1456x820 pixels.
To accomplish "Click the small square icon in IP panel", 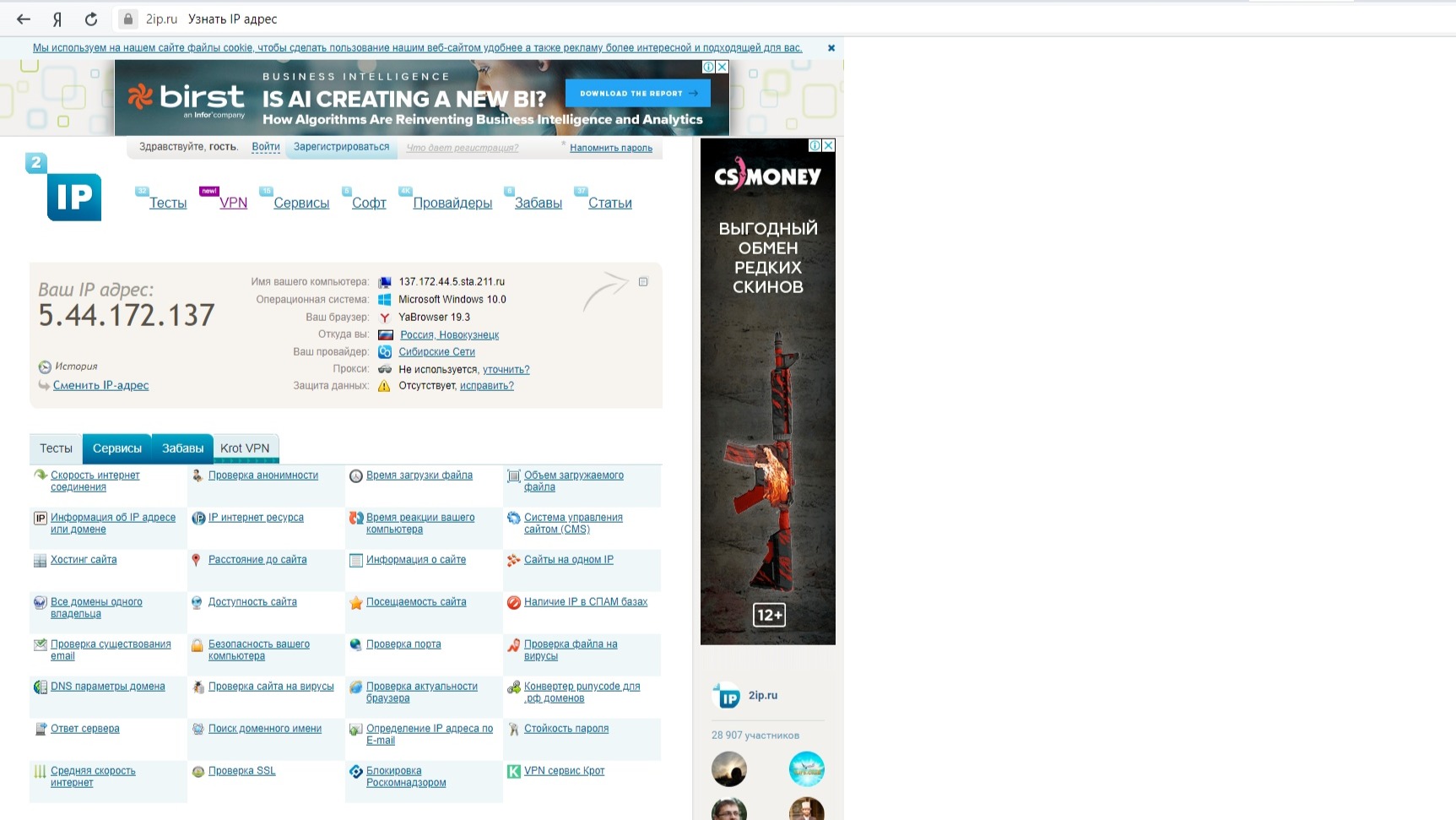I will 643,282.
